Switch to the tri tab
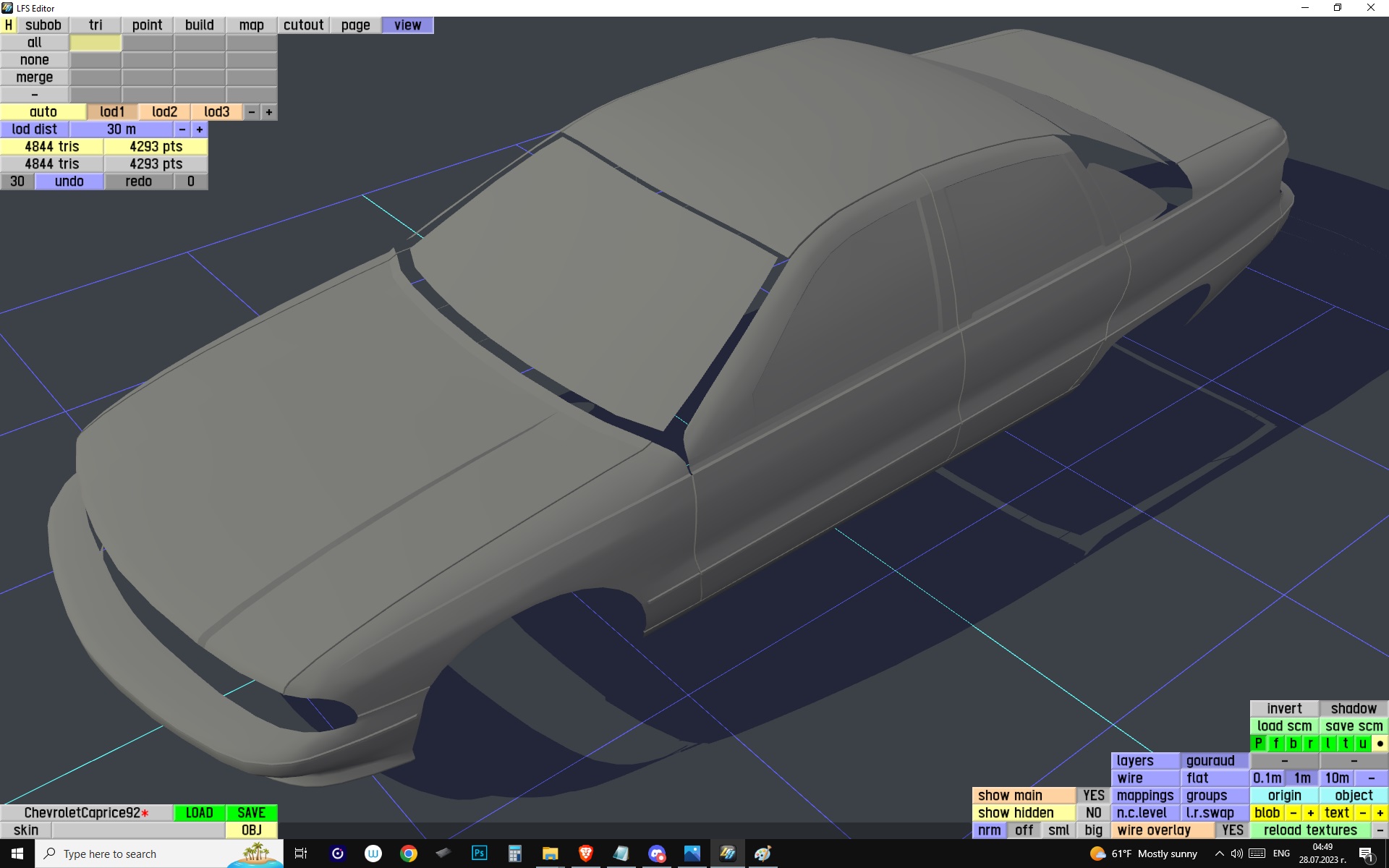 click(x=95, y=25)
